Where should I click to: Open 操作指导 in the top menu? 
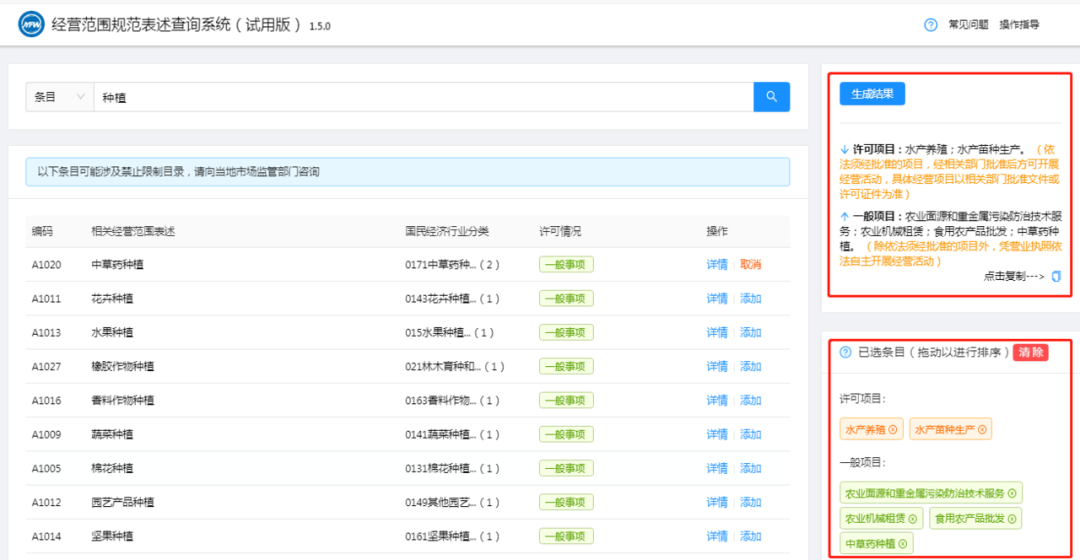(x=1019, y=25)
